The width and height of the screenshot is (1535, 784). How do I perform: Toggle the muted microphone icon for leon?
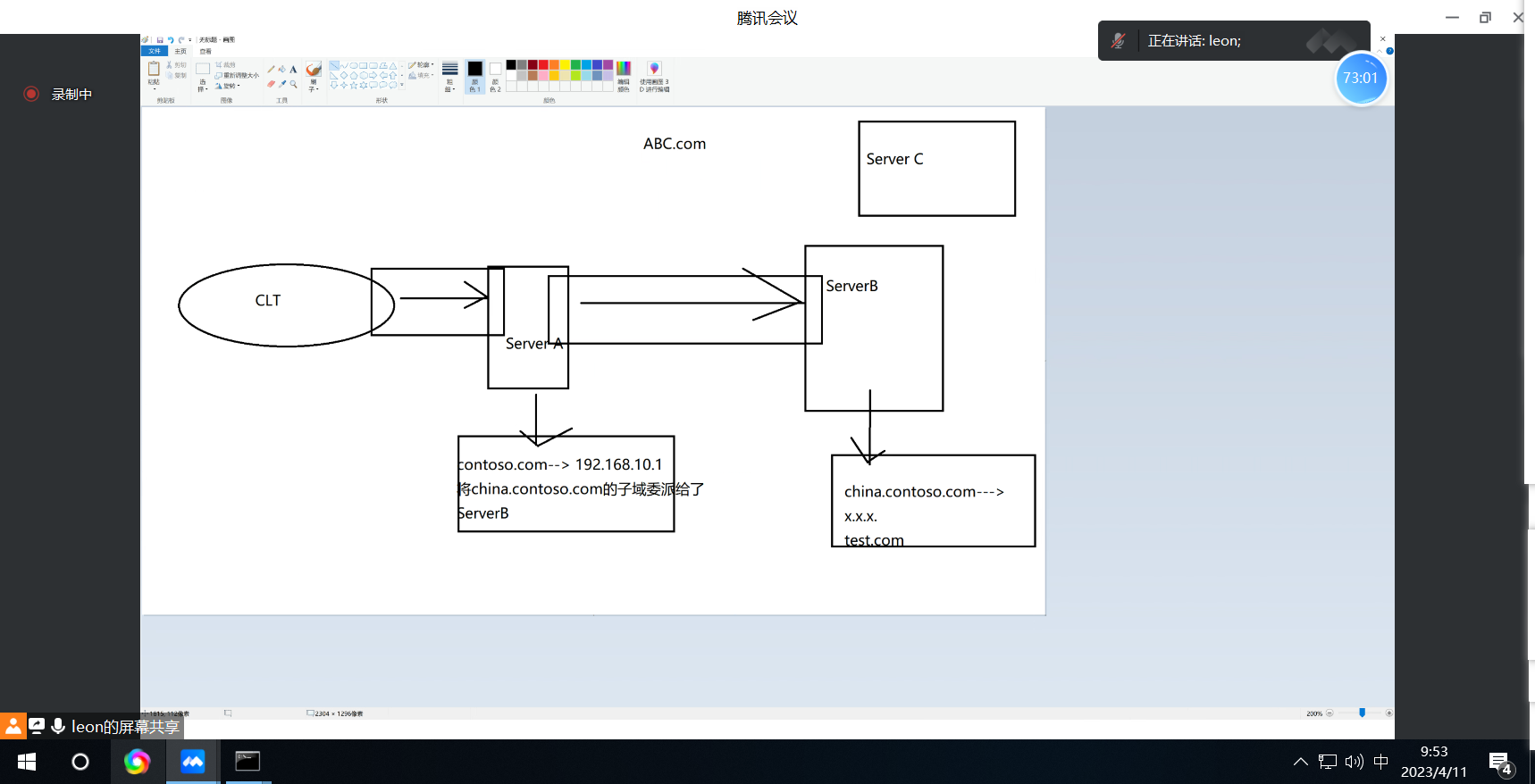(1118, 41)
